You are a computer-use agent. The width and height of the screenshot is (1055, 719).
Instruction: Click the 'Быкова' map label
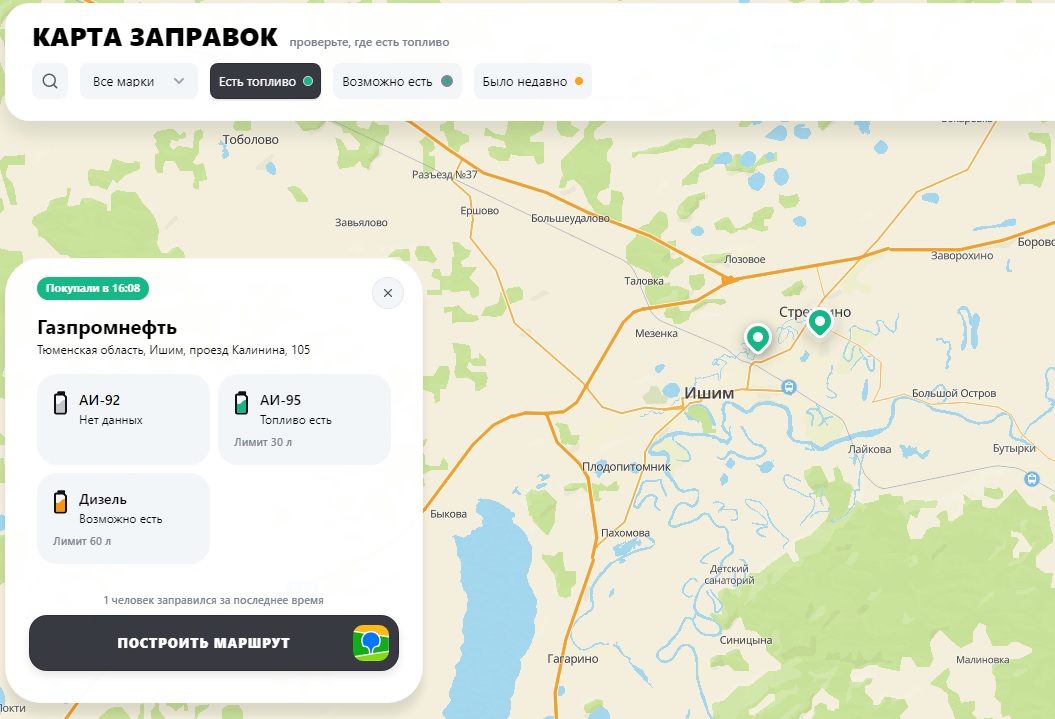tap(448, 513)
